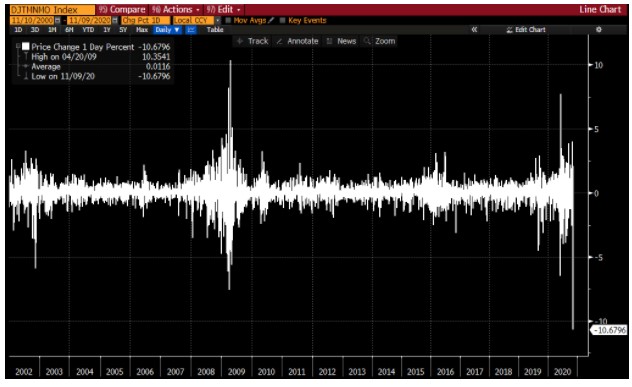
Task: Expand the Daily periodicity dropdown
Action: coord(167,30)
